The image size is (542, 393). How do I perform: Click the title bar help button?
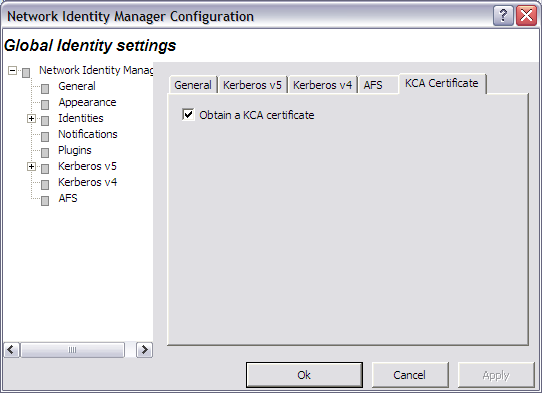point(503,16)
